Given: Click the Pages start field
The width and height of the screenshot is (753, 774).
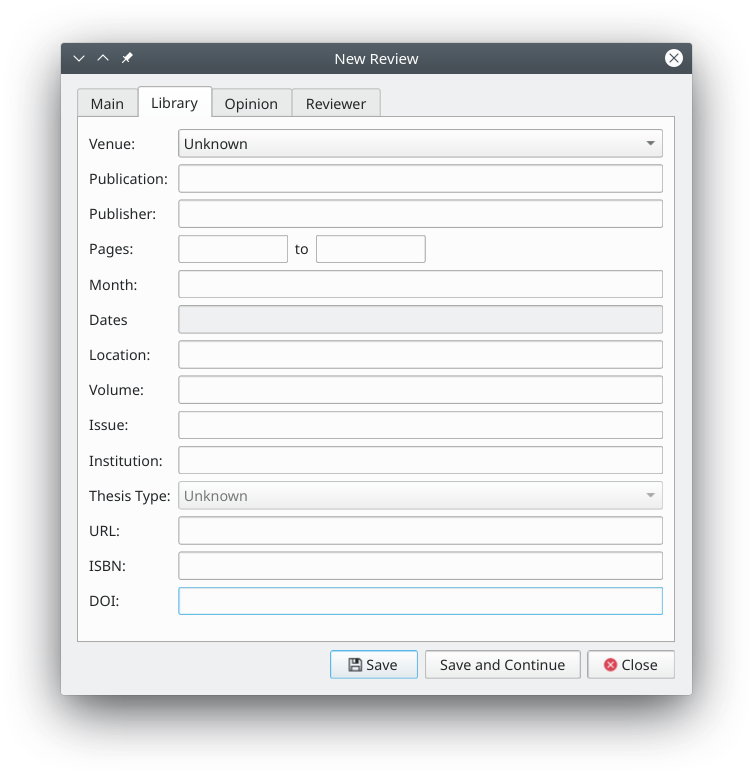Looking at the screenshot, I should point(233,249).
